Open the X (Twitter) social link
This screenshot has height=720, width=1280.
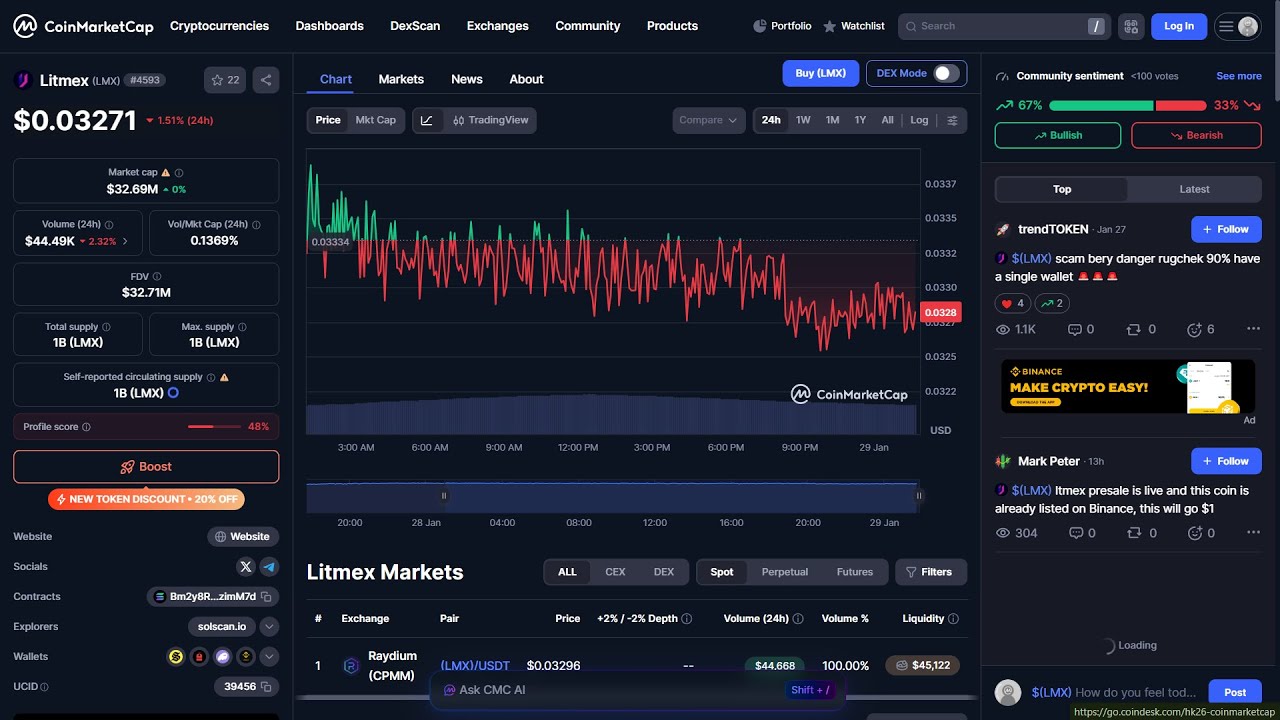(x=246, y=566)
